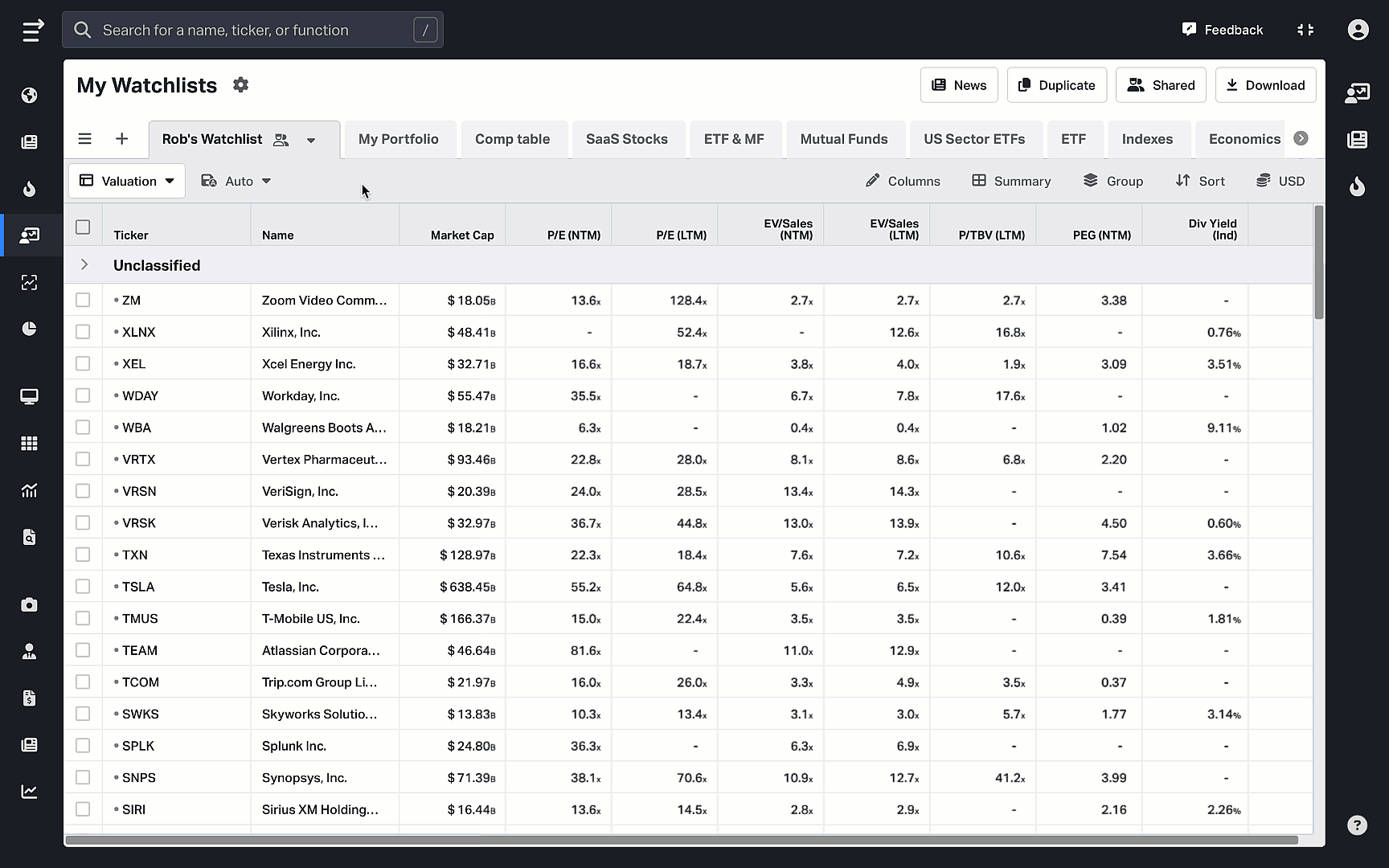
Task: Open Rob's Watchlist tab dropdown arrow
Action: [311, 140]
